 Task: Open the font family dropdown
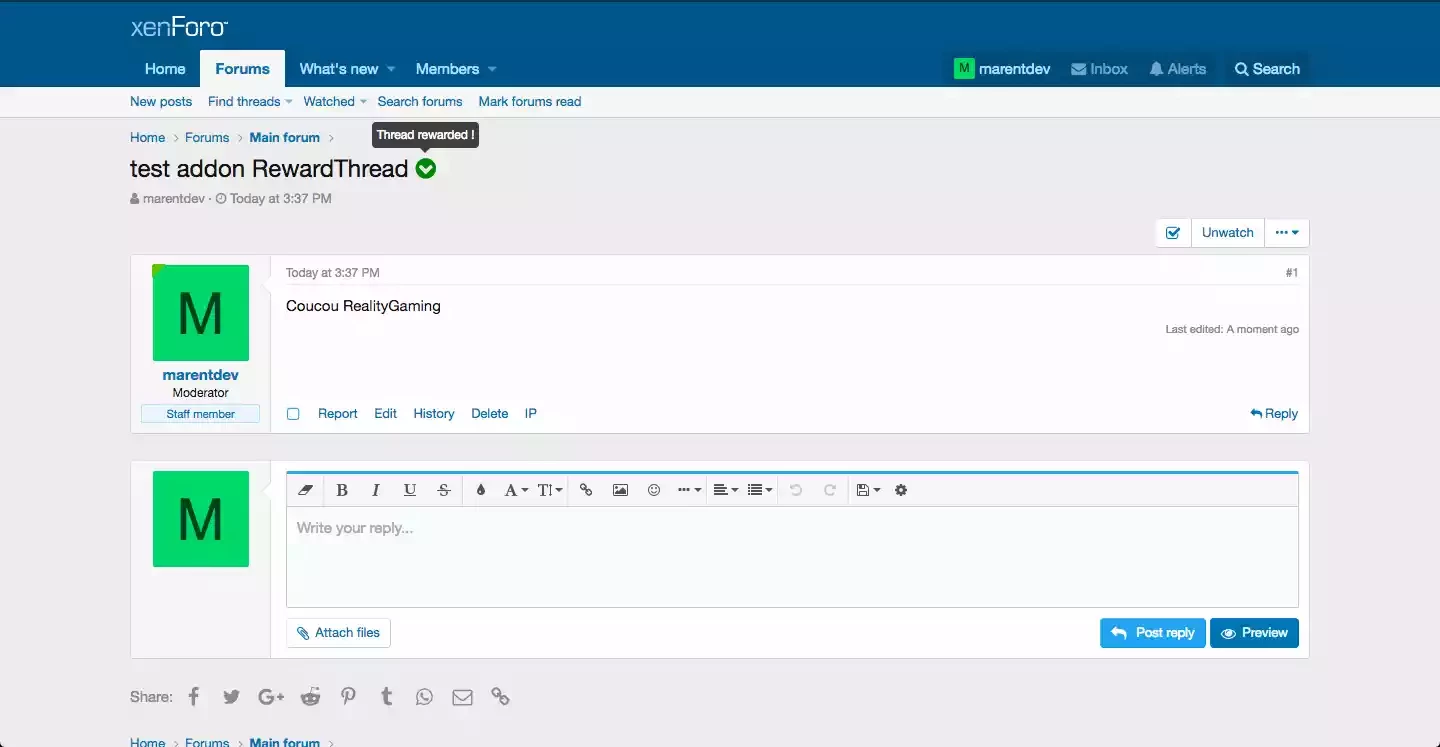[516, 490]
